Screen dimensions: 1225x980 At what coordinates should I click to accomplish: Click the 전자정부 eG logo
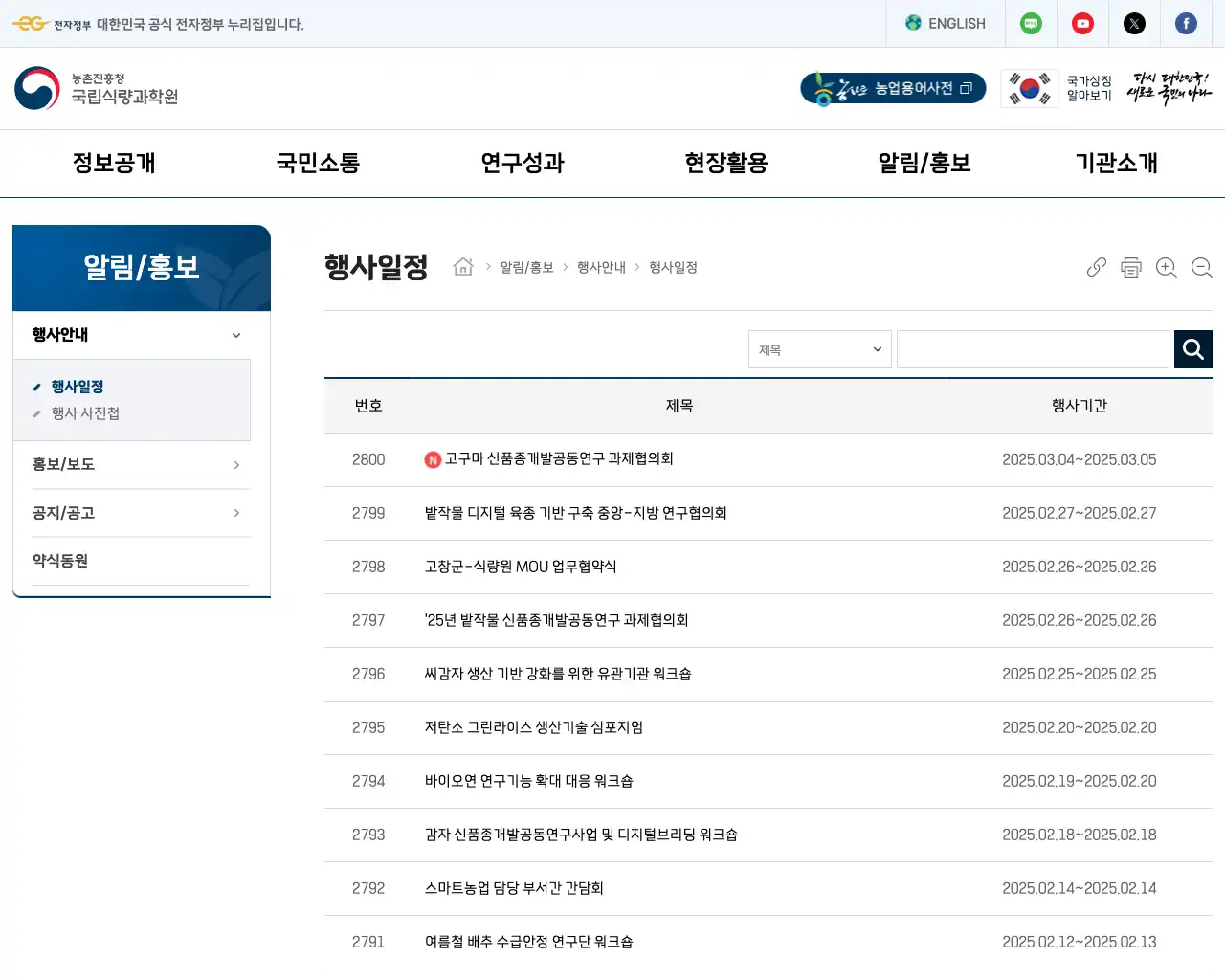[52, 24]
